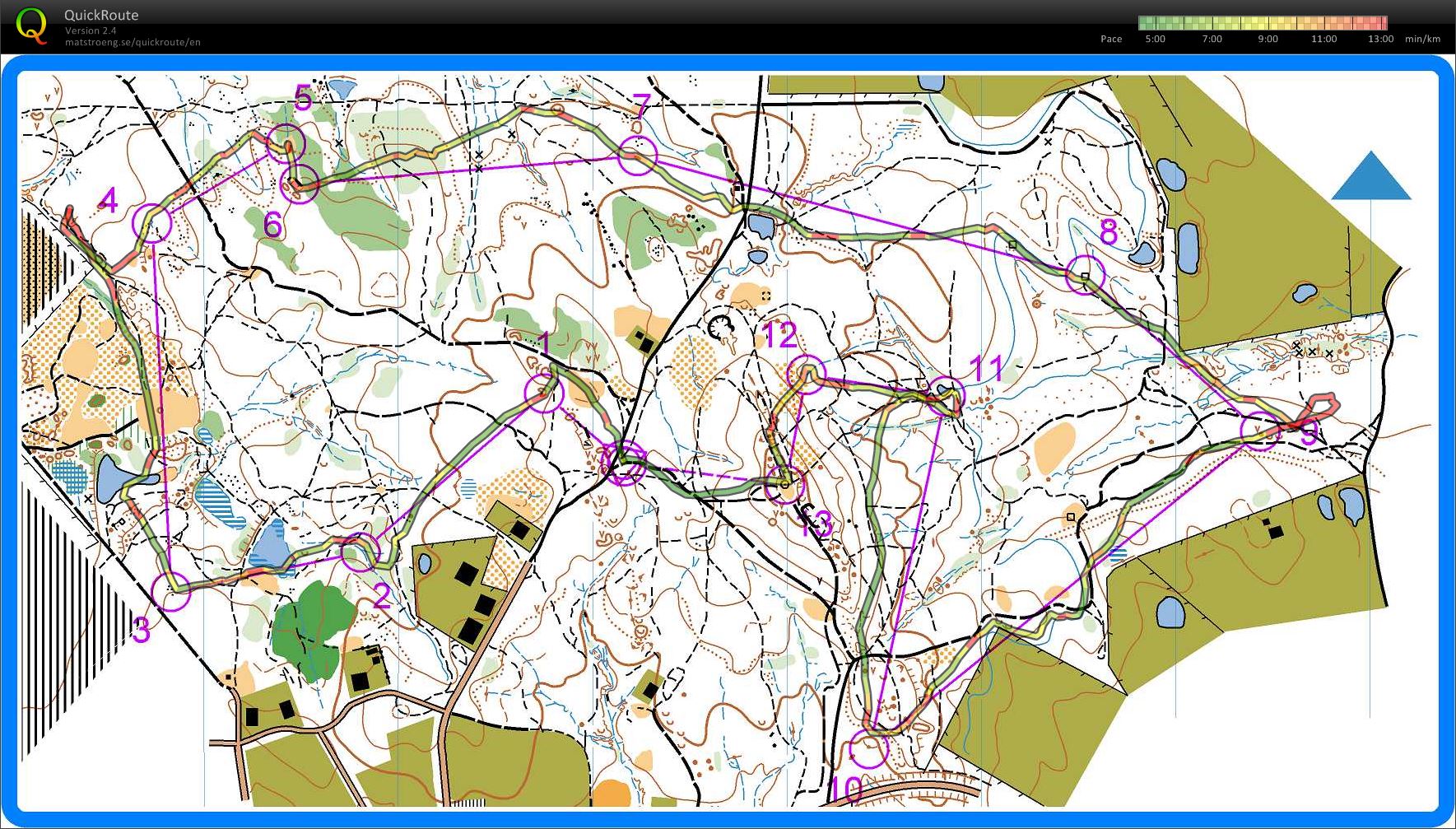This screenshot has height=829, width=1456.
Task: Click control circle 12 on the map
Action: click(806, 374)
